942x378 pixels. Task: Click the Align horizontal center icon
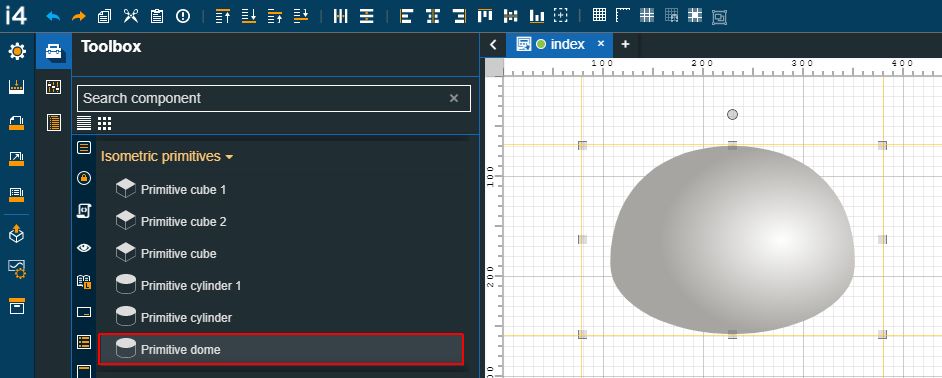coord(433,16)
